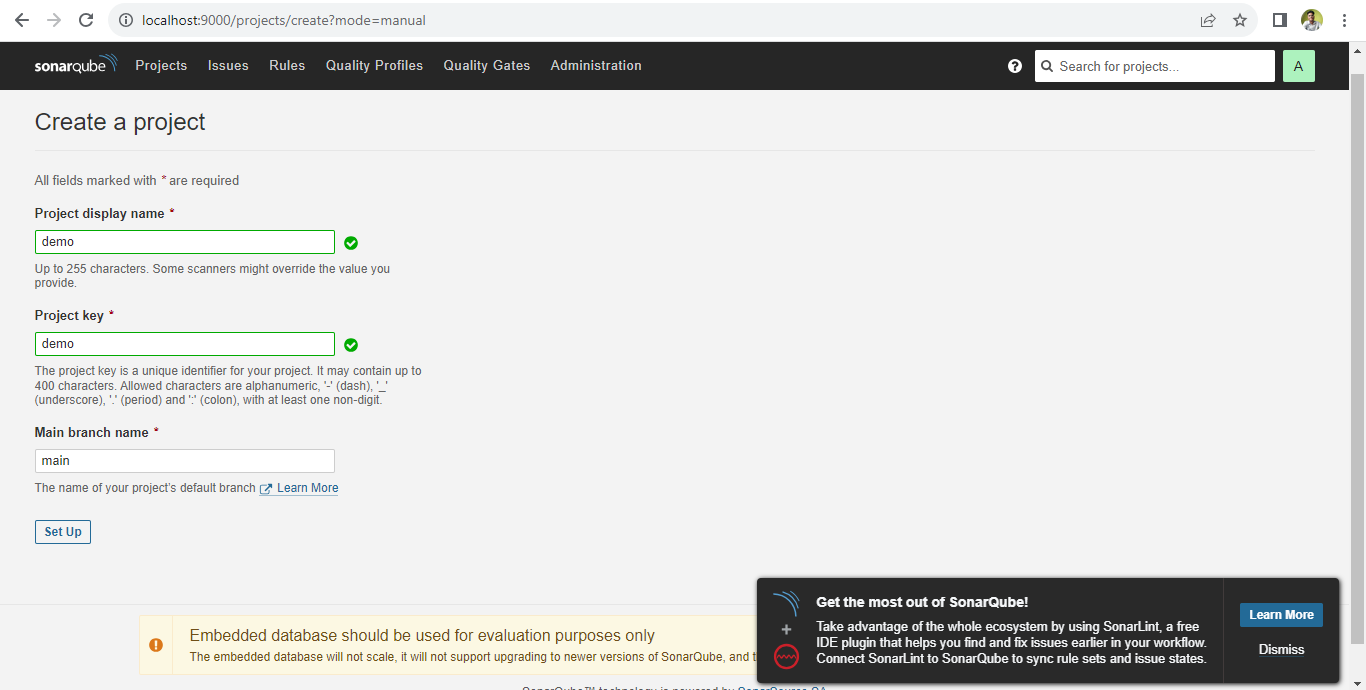
Task: Click the Embedded database warning heading
Action: tap(422, 636)
